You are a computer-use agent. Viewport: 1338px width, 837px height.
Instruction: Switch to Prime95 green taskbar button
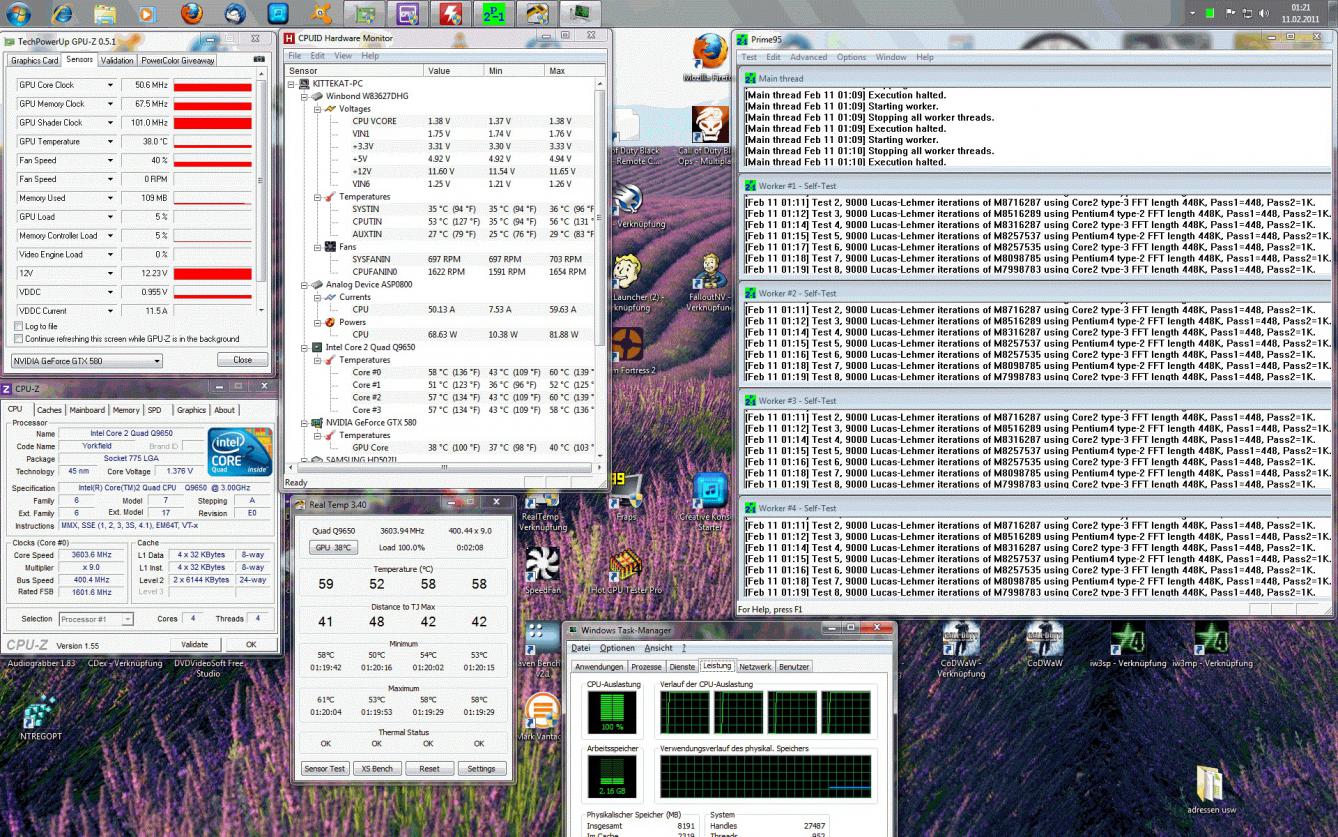click(x=495, y=13)
